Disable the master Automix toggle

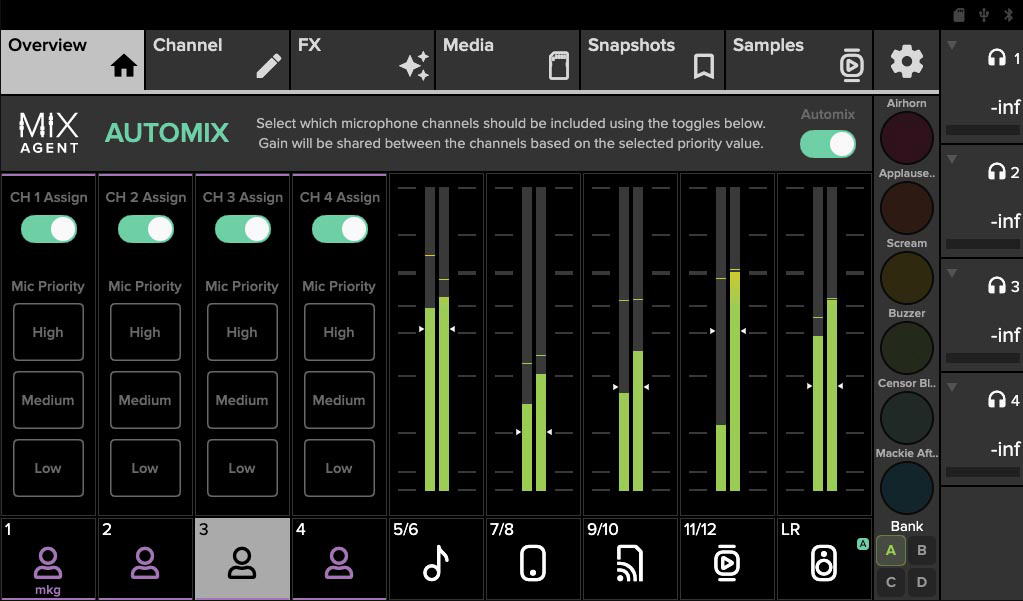coord(828,144)
